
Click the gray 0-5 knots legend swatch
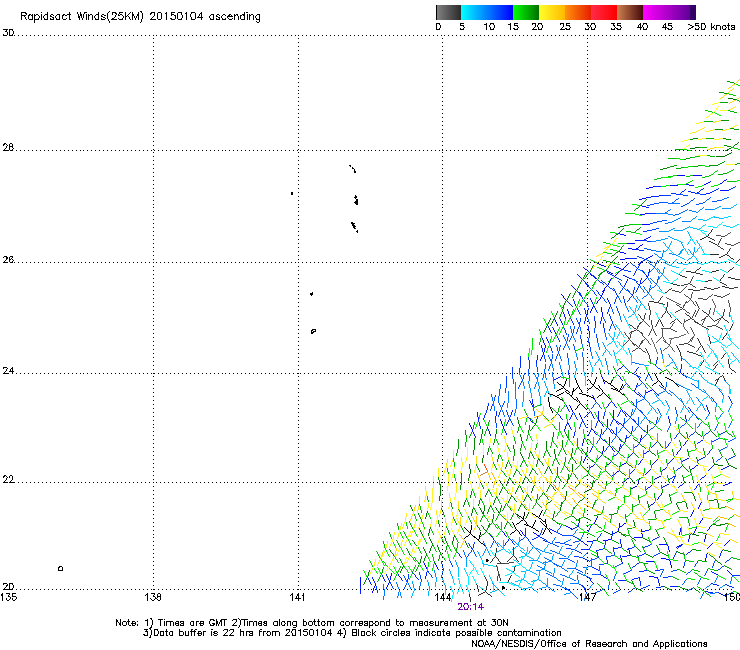(448, 12)
